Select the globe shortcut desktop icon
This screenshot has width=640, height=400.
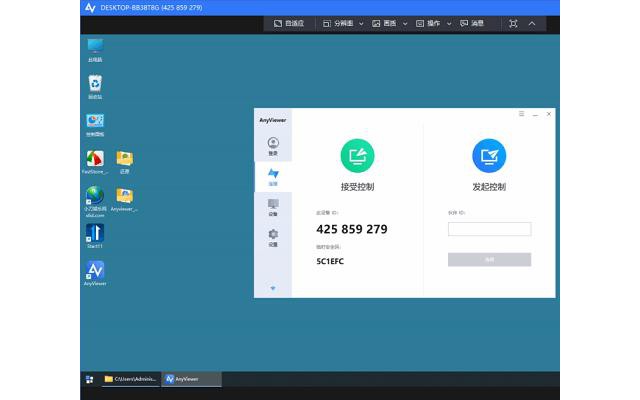pos(95,201)
